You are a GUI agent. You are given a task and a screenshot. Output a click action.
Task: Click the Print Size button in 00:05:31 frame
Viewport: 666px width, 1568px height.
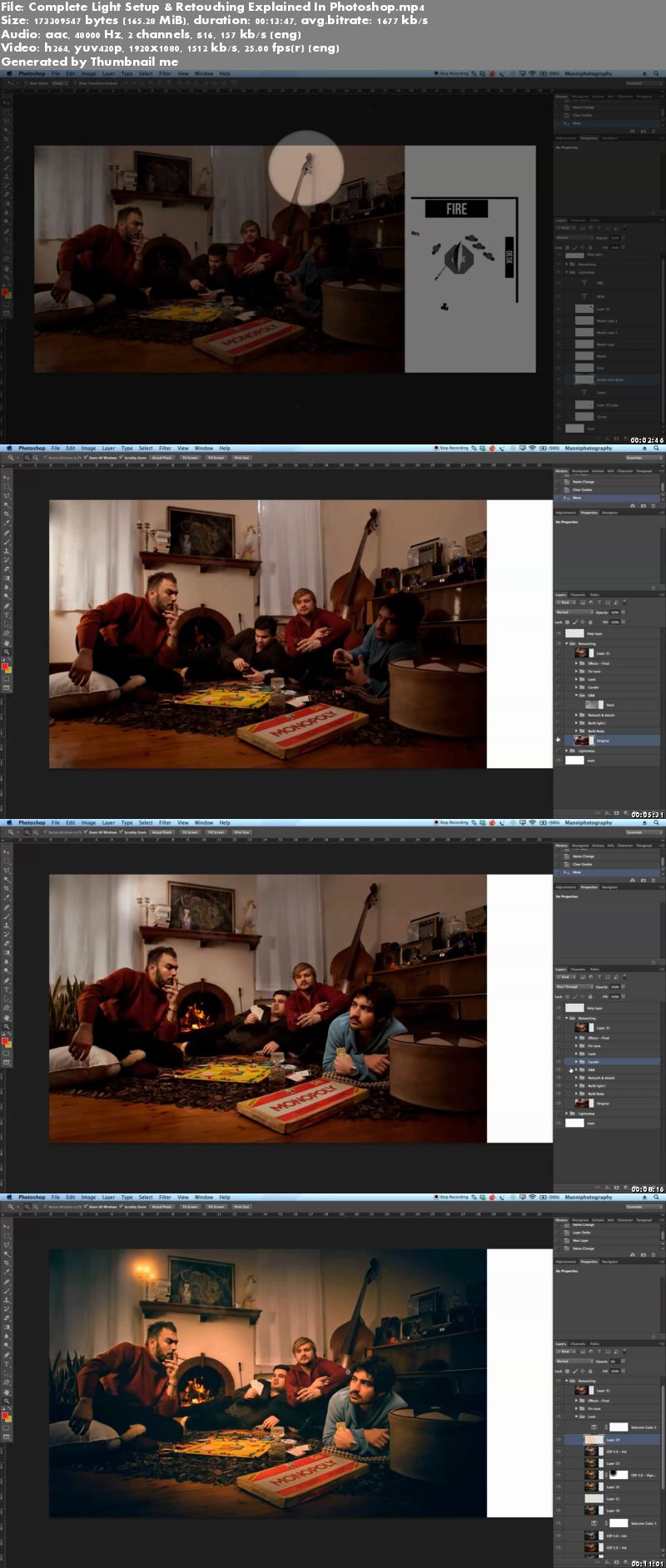241,458
